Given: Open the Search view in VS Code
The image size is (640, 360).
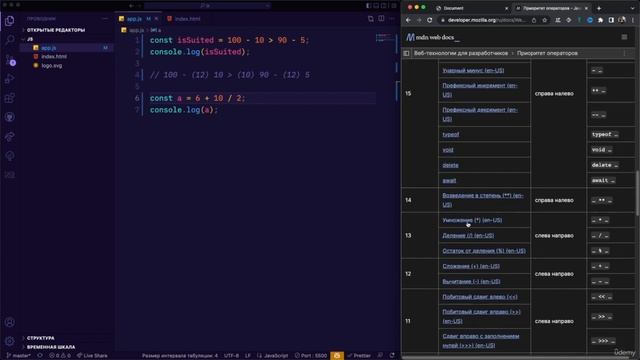Looking at the screenshot, I should pos(9,40).
